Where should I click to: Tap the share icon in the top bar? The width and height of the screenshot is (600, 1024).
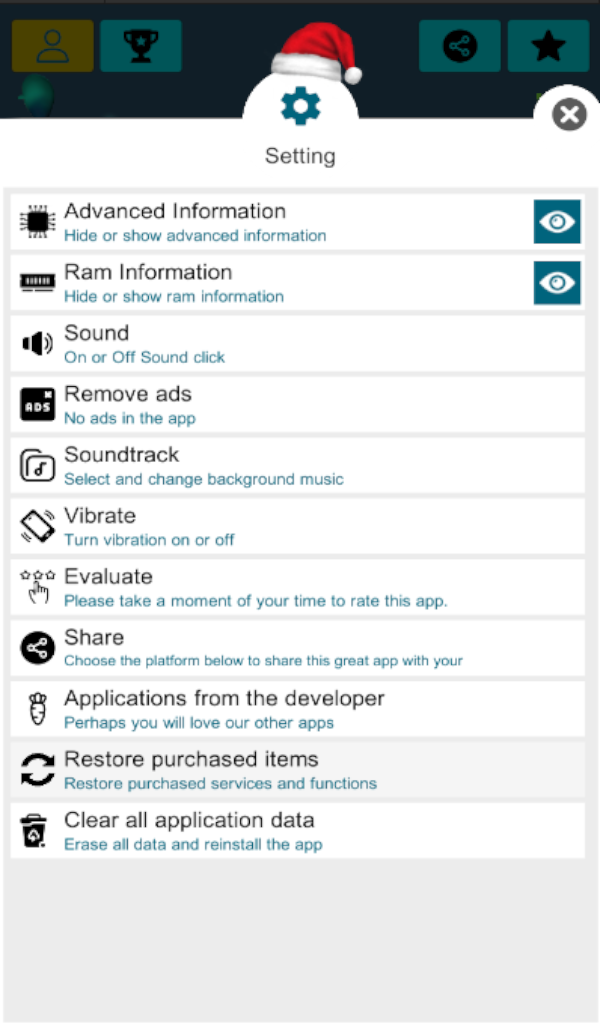tap(460, 46)
